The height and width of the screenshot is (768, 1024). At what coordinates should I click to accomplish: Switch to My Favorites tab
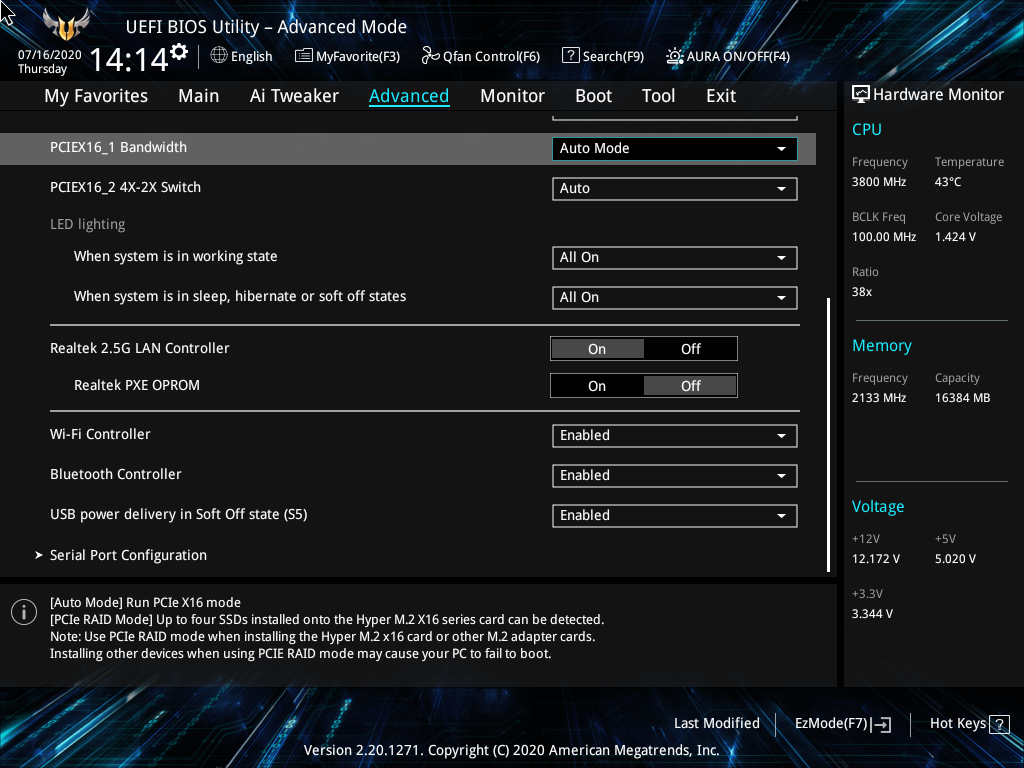[x=96, y=95]
